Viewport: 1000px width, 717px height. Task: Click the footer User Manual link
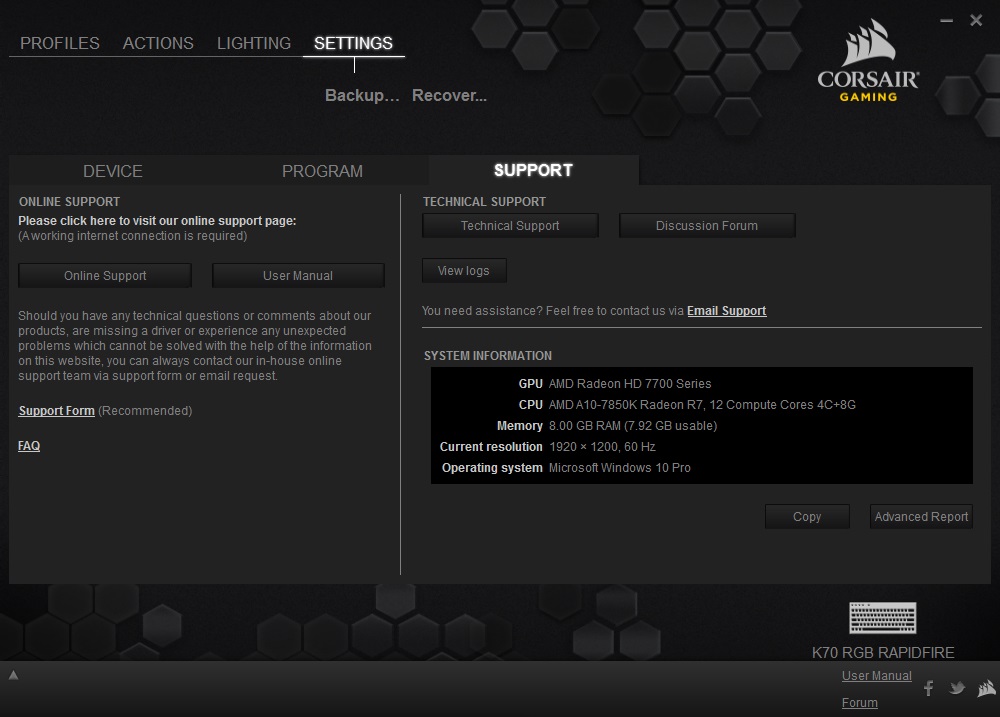876,676
